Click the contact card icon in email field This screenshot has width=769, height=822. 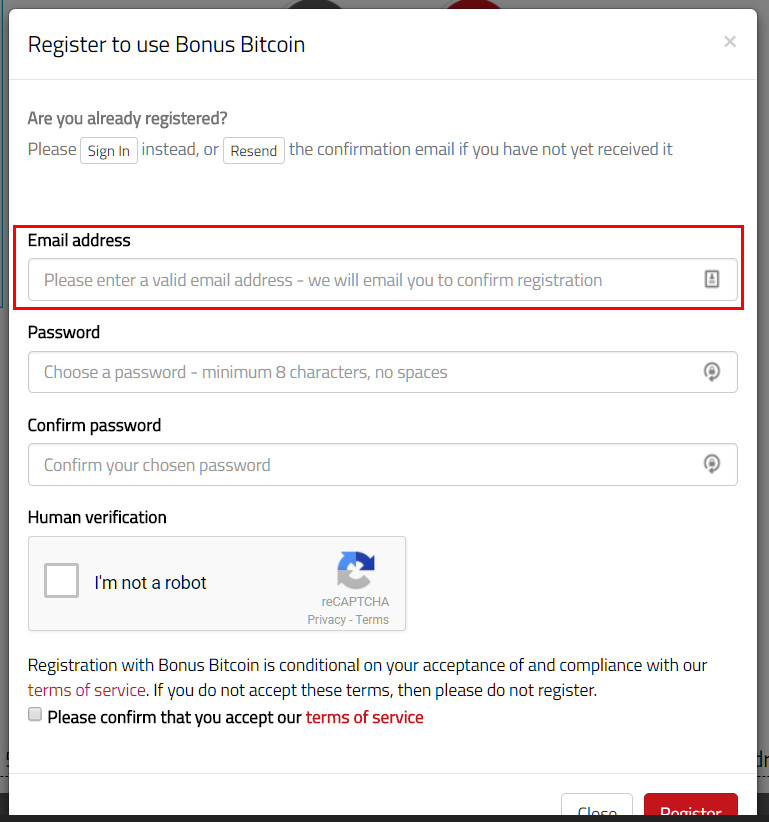click(x=711, y=279)
